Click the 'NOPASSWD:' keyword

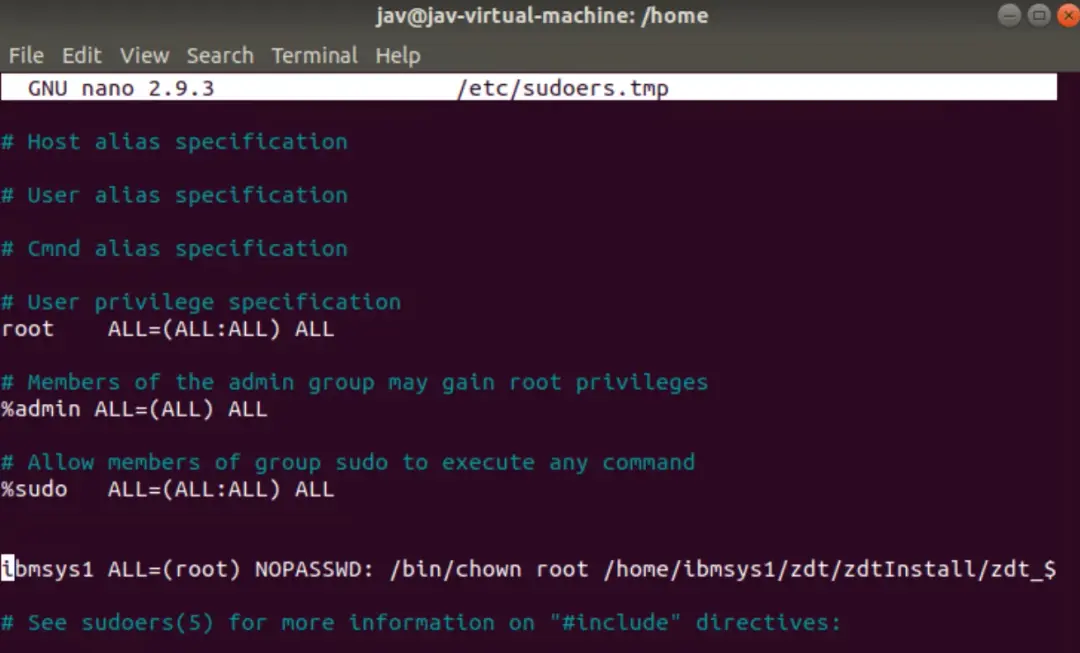[314, 570]
